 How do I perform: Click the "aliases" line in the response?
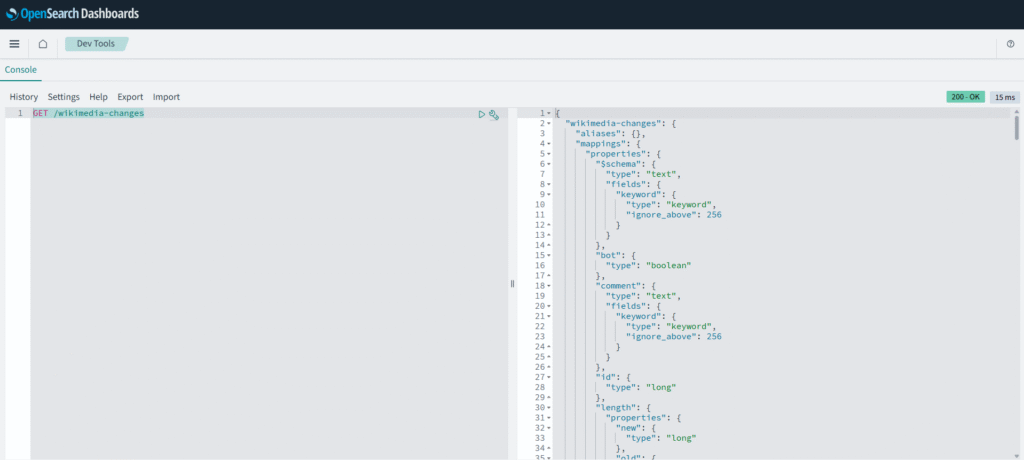[x=610, y=133]
